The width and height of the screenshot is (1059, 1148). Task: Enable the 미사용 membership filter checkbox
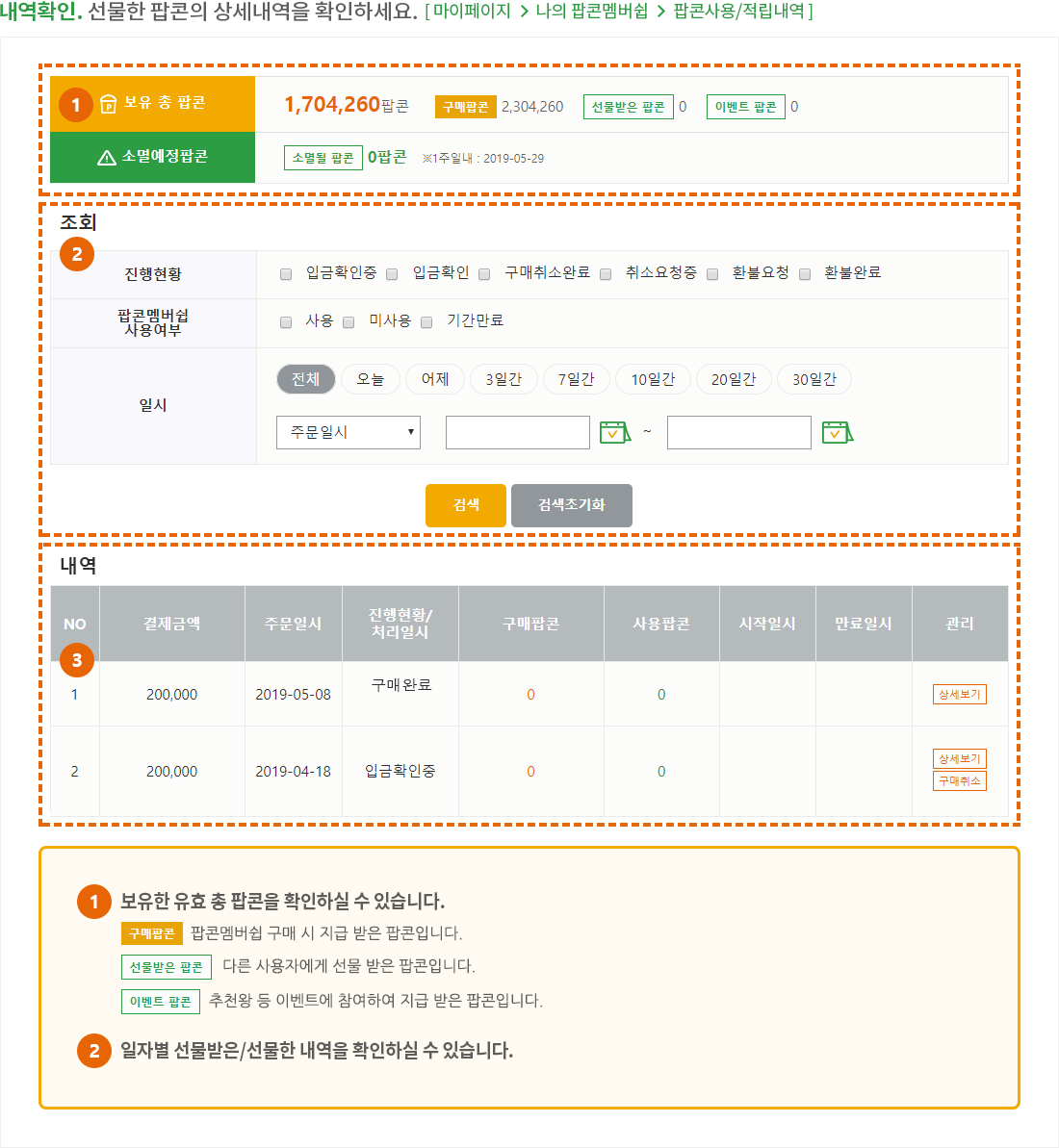[x=349, y=322]
